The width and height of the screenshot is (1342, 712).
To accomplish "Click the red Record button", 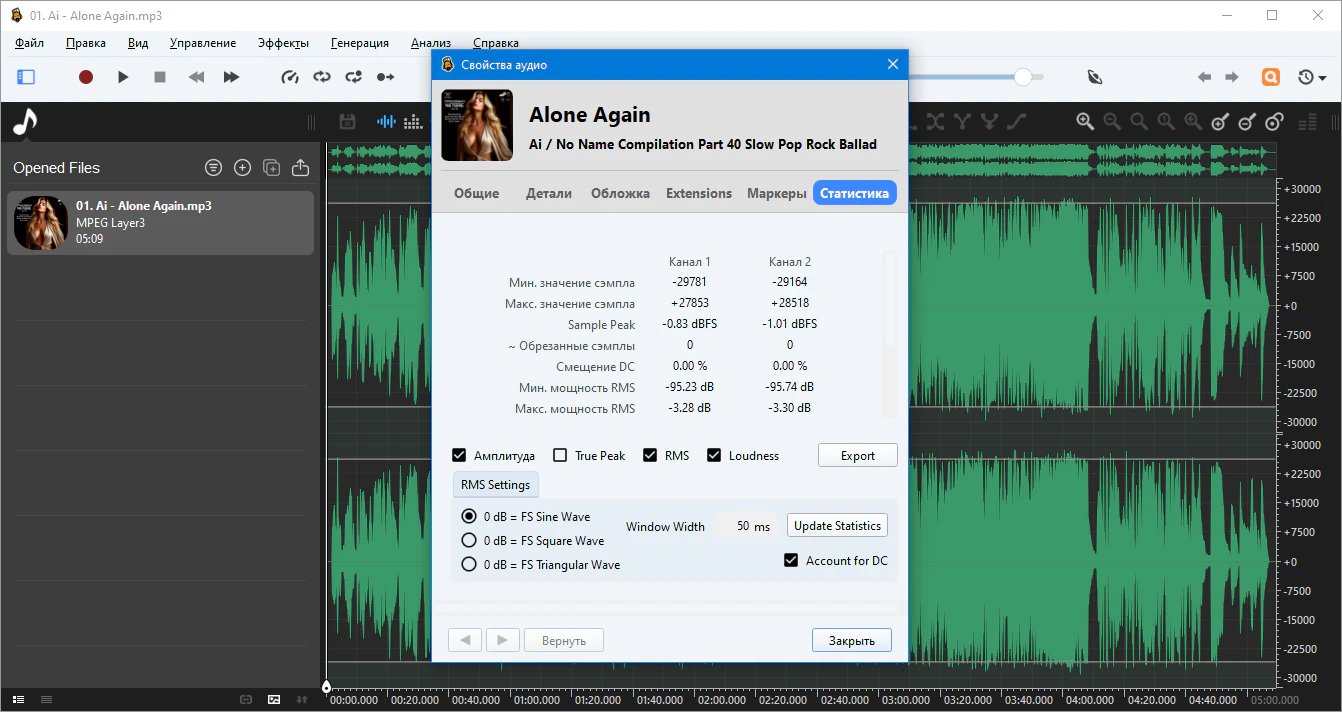I will coord(86,77).
